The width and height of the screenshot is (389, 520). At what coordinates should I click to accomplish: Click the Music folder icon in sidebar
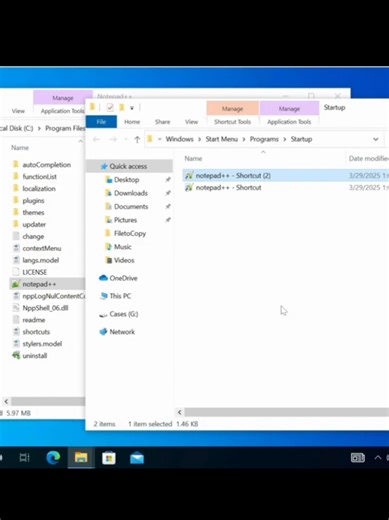(108, 247)
